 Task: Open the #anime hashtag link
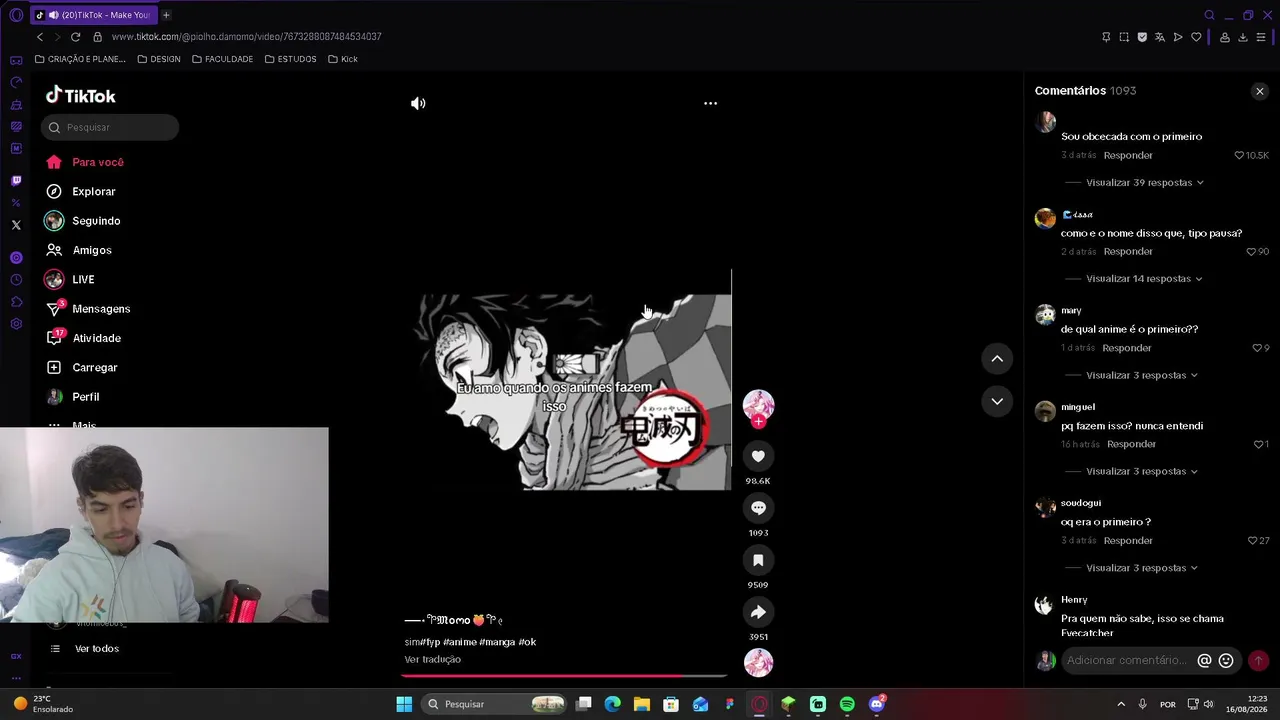[459, 642]
